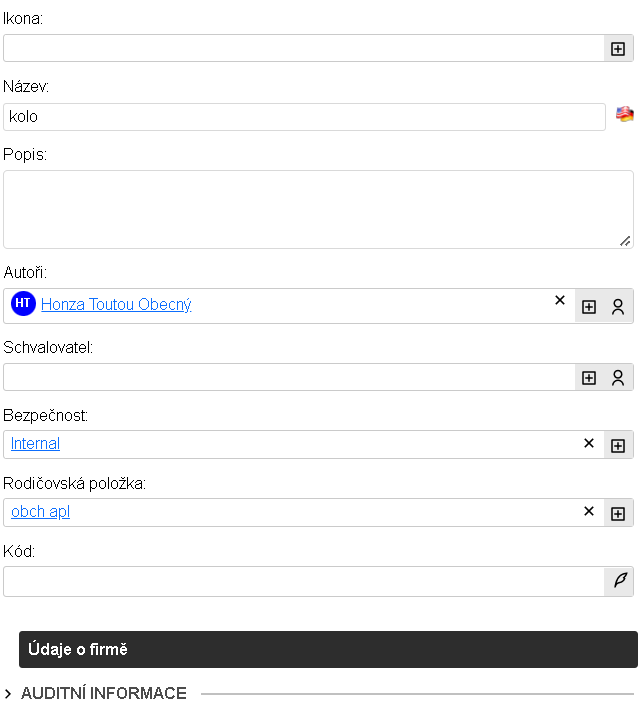The width and height of the screenshot is (644, 705).
Task: Click the plus icon in Bezpečnost field
Action: pos(618,445)
